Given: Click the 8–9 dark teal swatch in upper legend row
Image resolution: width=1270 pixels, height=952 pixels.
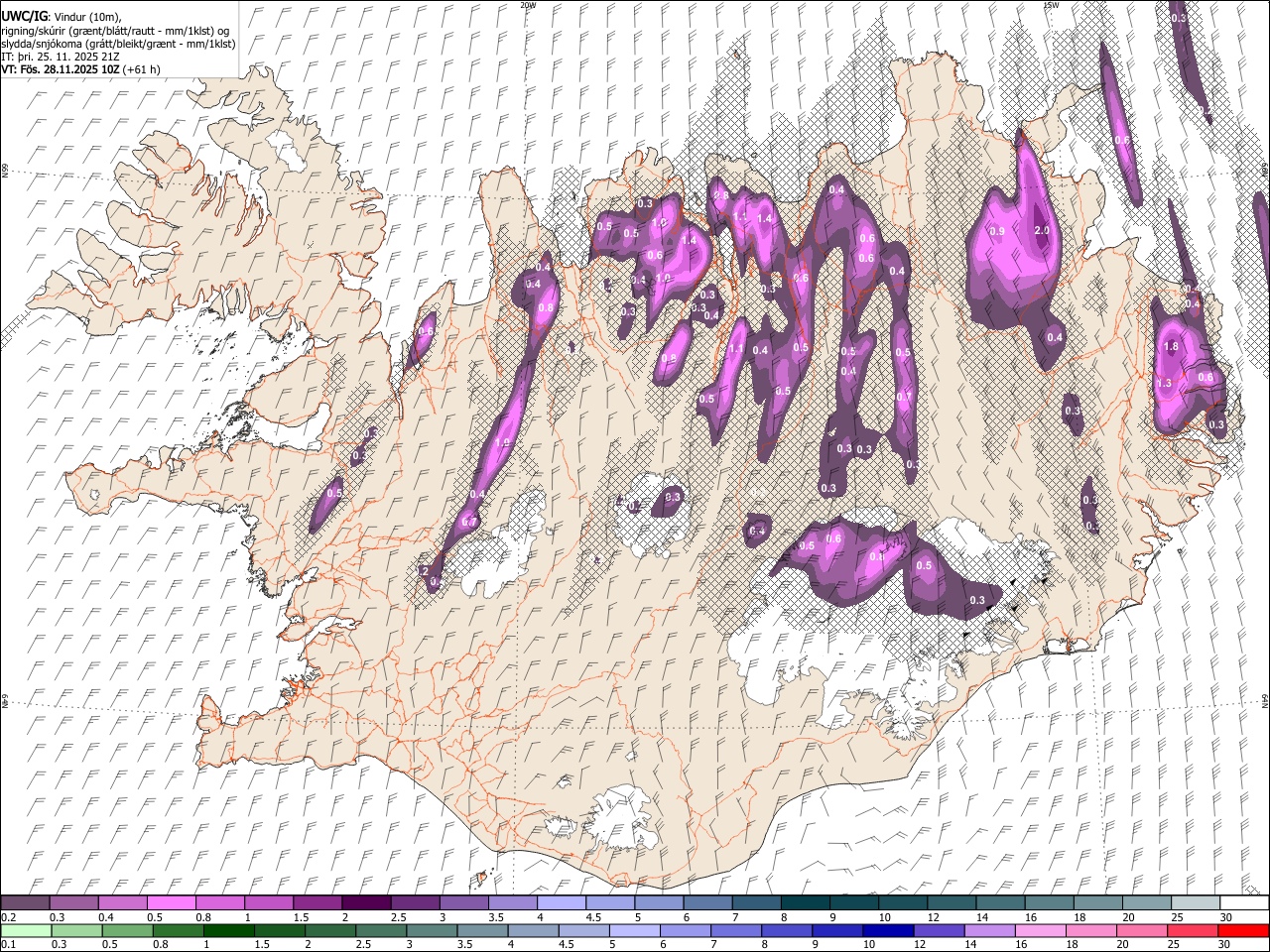Looking at the screenshot, I should pos(806,903).
